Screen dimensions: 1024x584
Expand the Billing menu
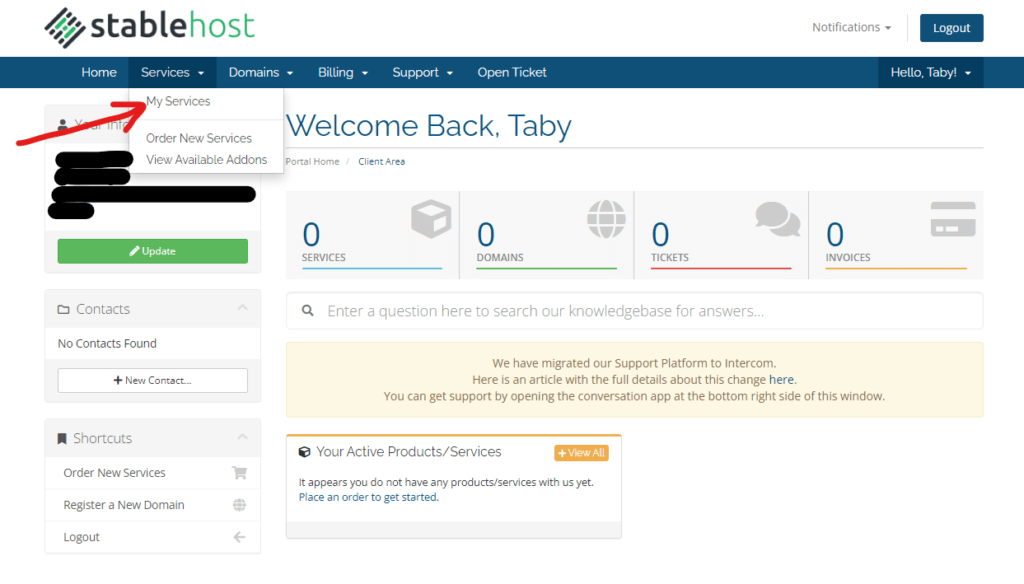(x=343, y=72)
